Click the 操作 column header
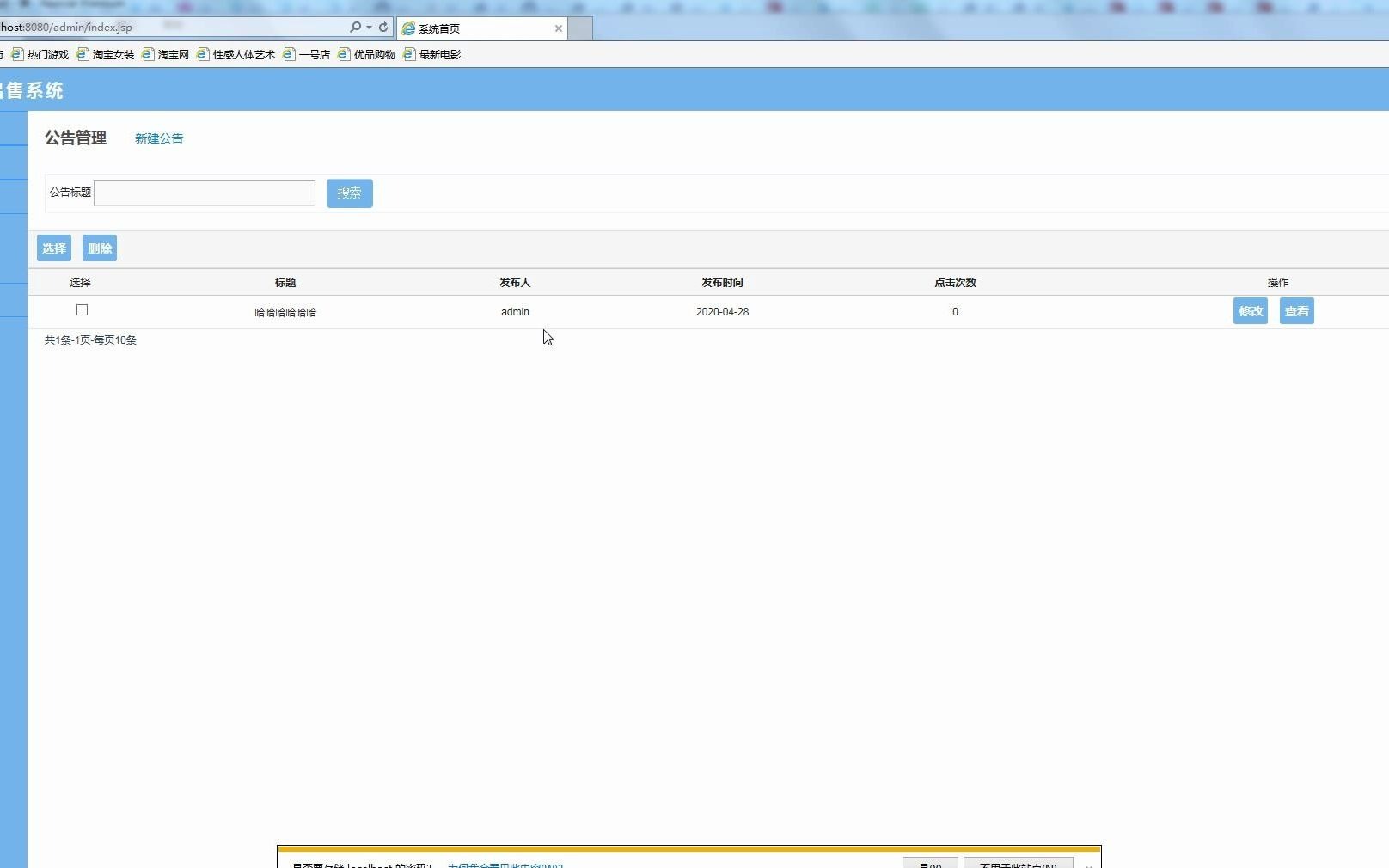 (x=1278, y=283)
